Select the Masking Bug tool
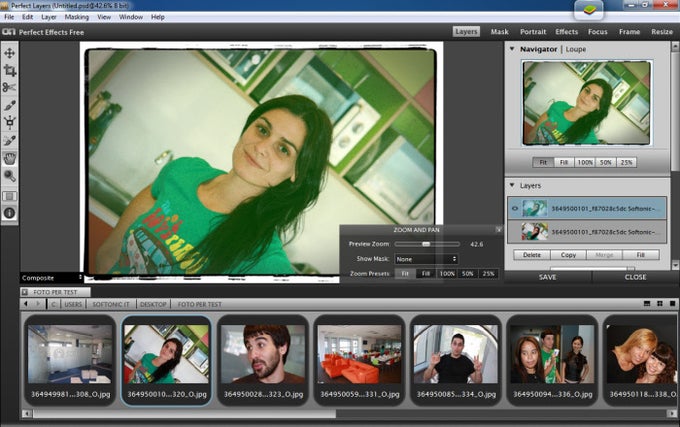Screen dimensions: 680x427 (x=10, y=140)
